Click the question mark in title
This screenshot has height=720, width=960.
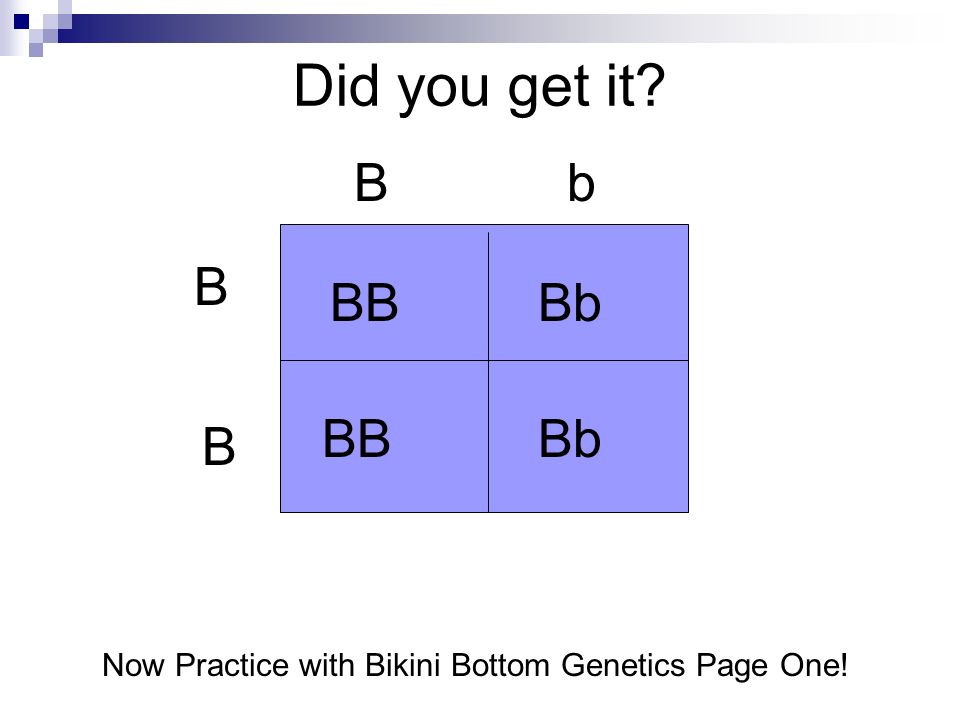coord(653,84)
